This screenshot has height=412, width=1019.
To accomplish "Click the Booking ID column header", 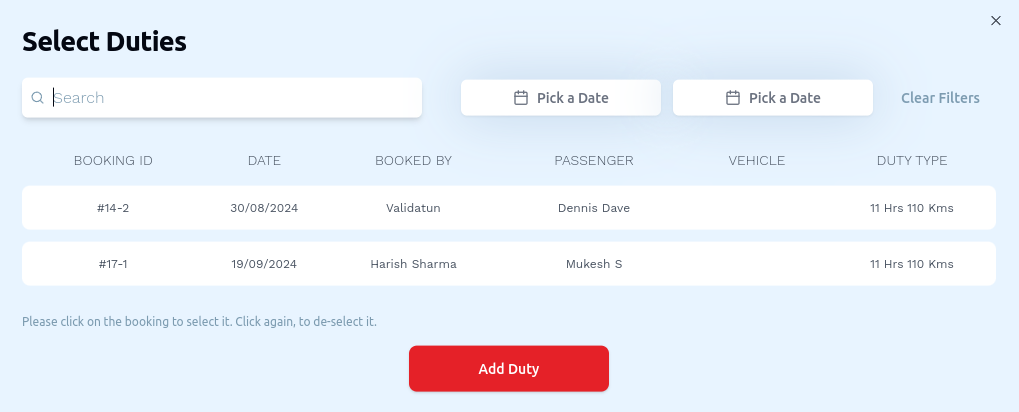I will (x=113, y=160).
